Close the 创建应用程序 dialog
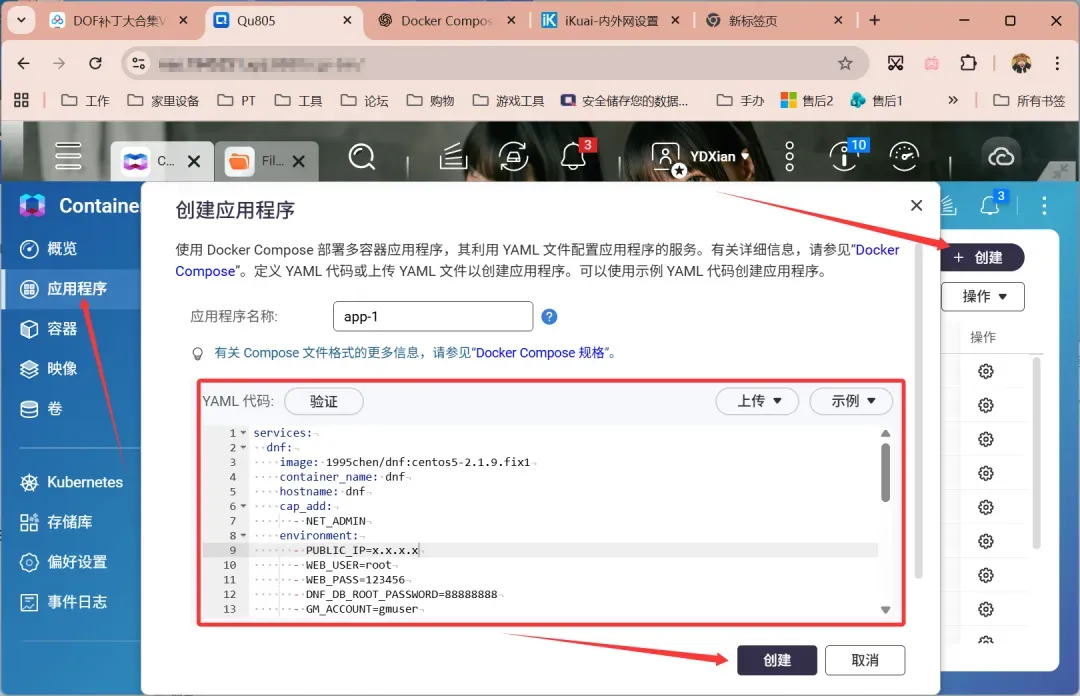 pyautogui.click(x=916, y=206)
